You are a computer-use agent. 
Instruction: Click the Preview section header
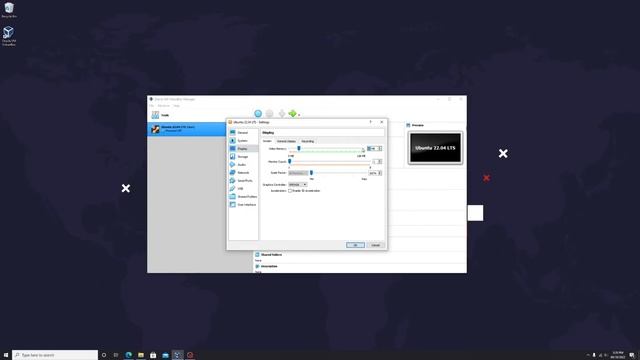point(415,125)
